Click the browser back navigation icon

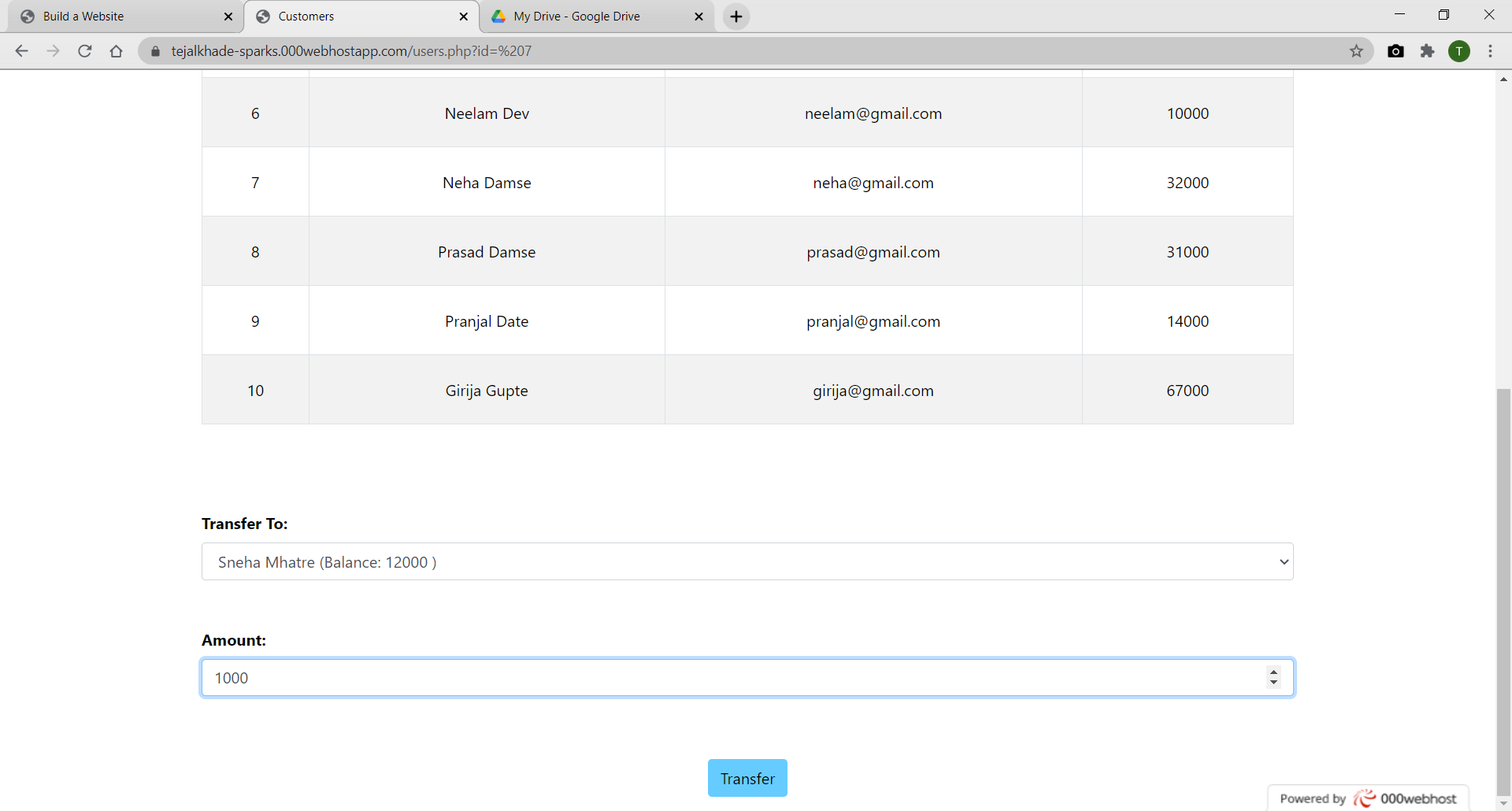pos(21,50)
